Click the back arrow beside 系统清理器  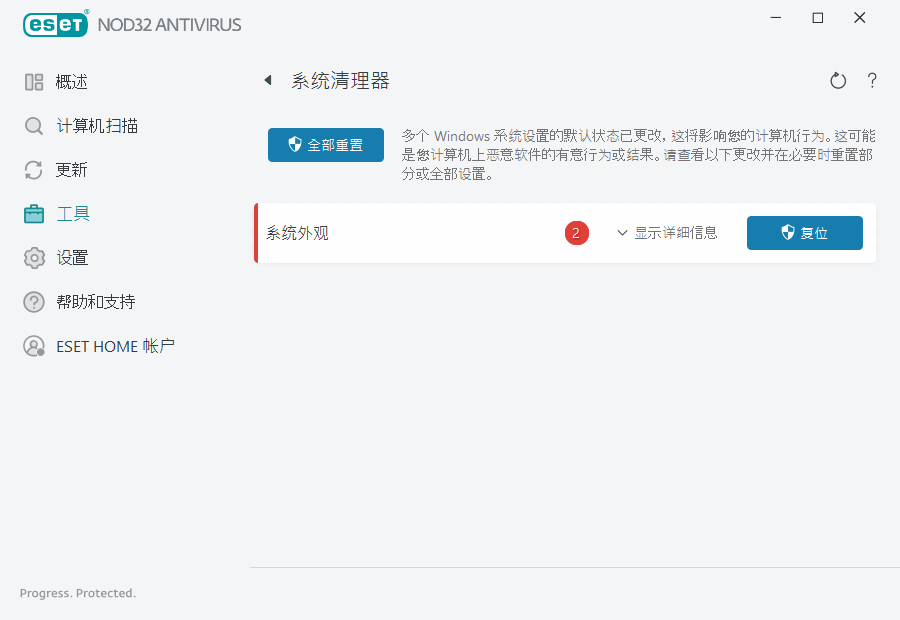click(x=267, y=80)
